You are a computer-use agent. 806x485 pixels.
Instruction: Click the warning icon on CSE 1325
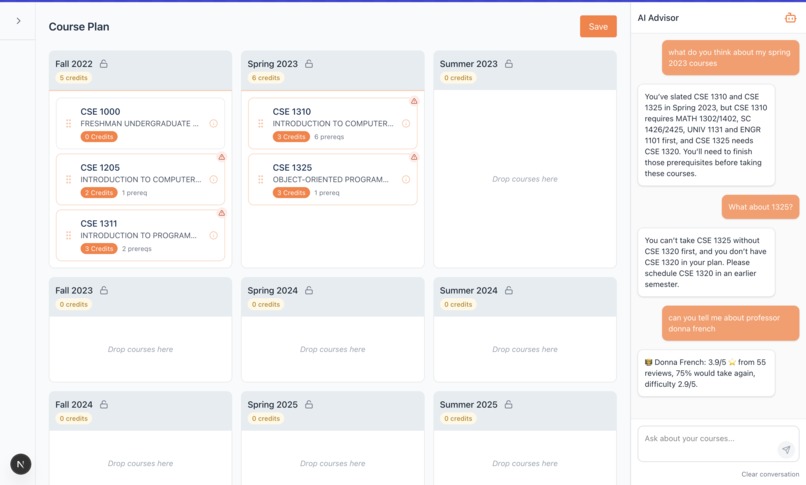coord(414,157)
